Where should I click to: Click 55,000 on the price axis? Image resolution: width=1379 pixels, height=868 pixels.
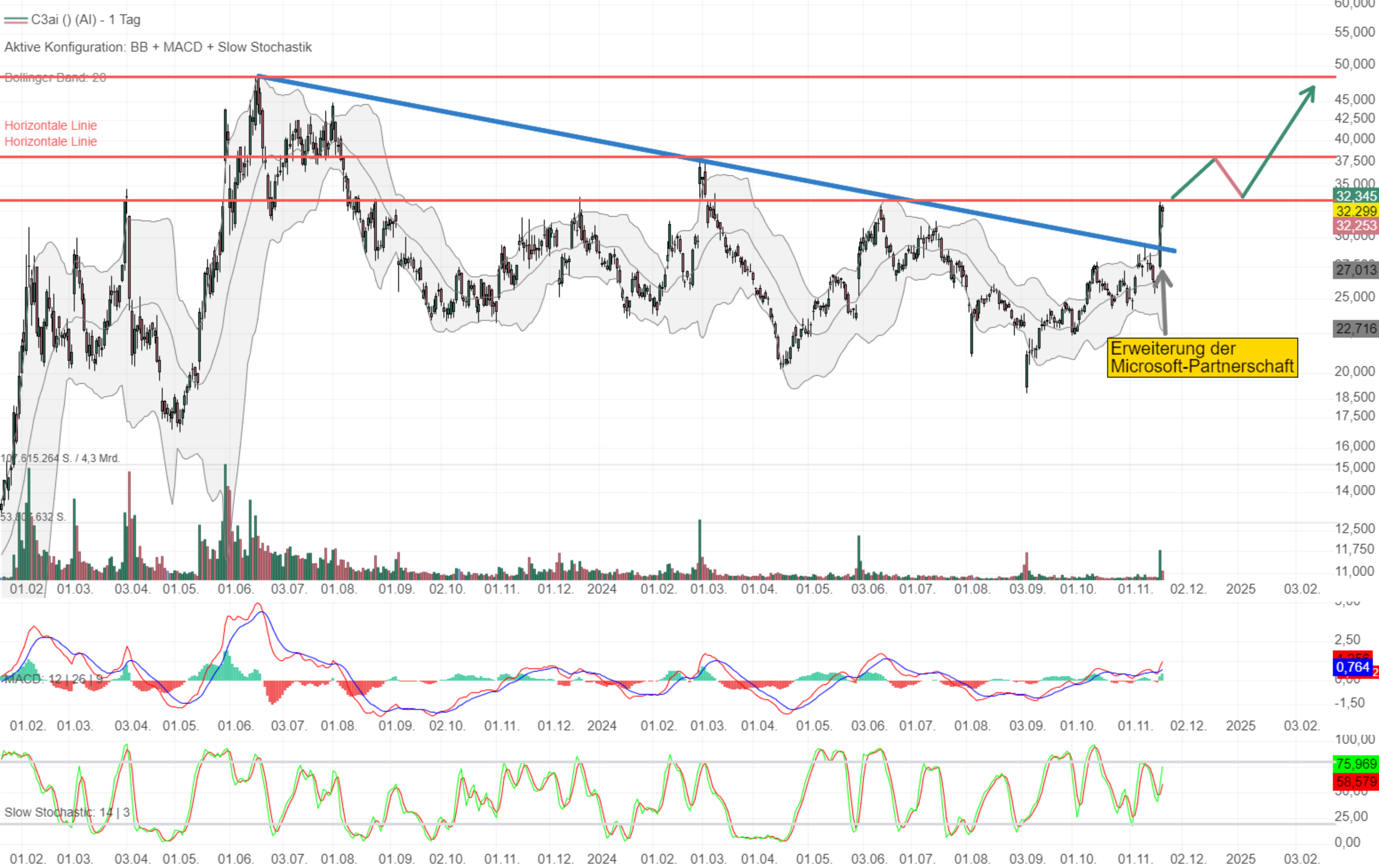pyautogui.click(x=1355, y=32)
